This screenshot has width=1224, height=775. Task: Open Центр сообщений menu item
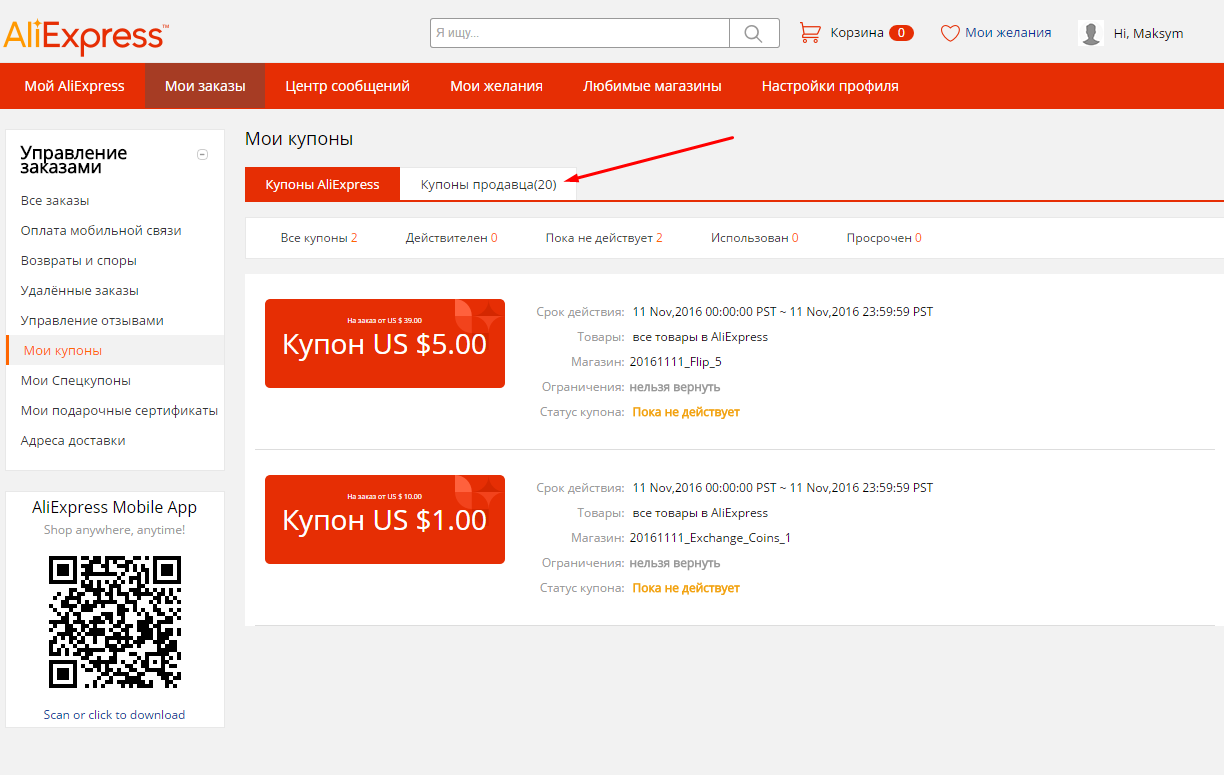(347, 86)
